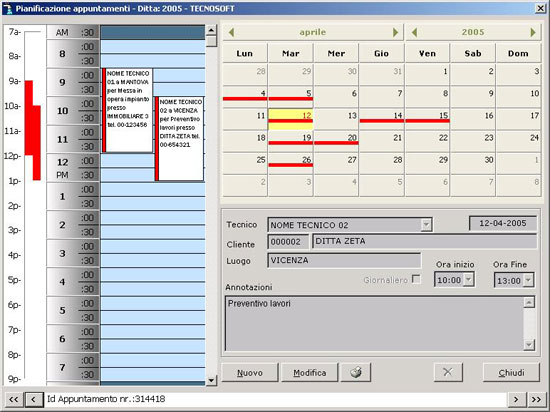Viewport: 550px width, 412px height.
Task: Go to previous record with < button
Action: [33, 399]
